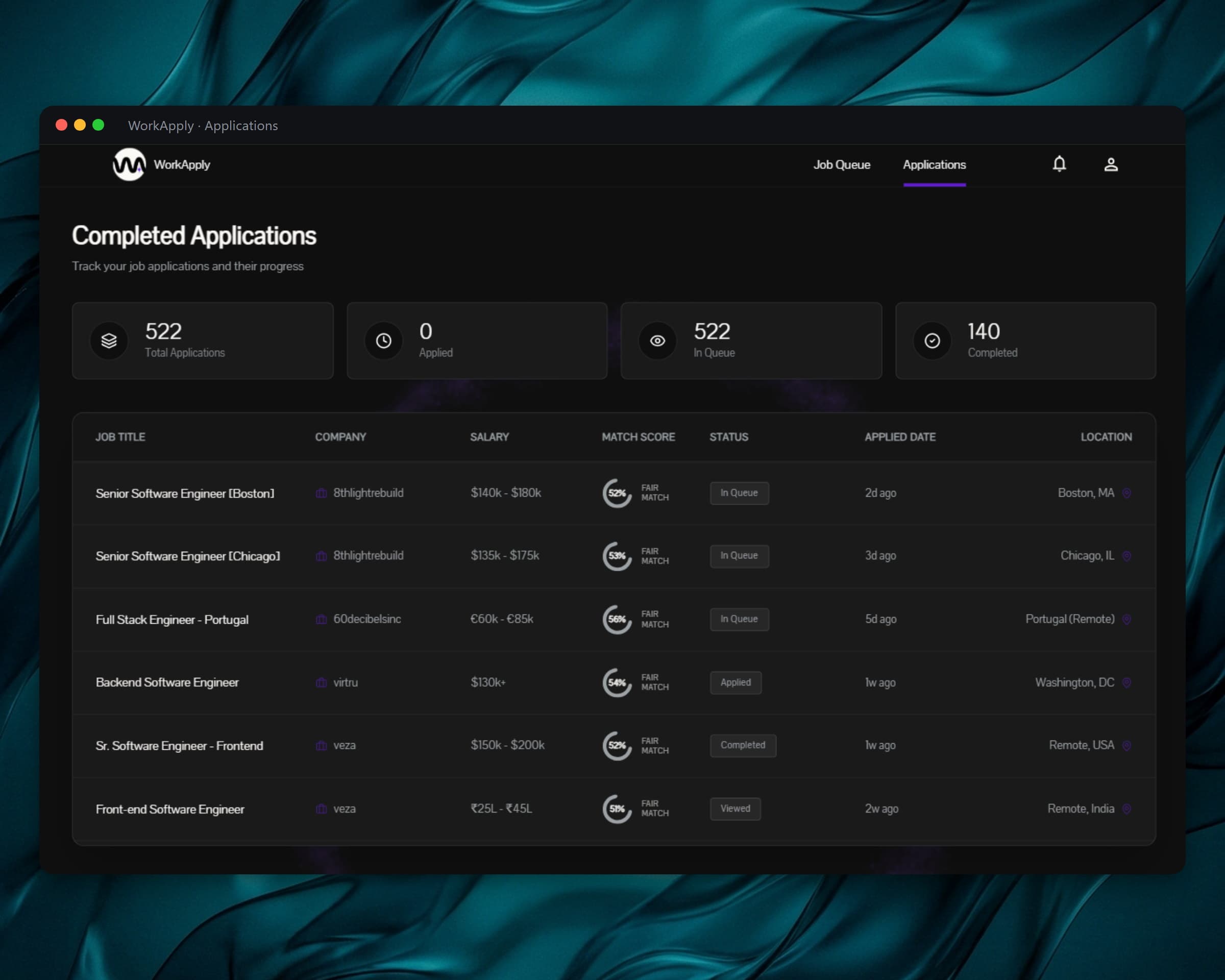Open the user profile icon
Image resolution: width=1225 pixels, height=980 pixels.
click(x=1111, y=165)
